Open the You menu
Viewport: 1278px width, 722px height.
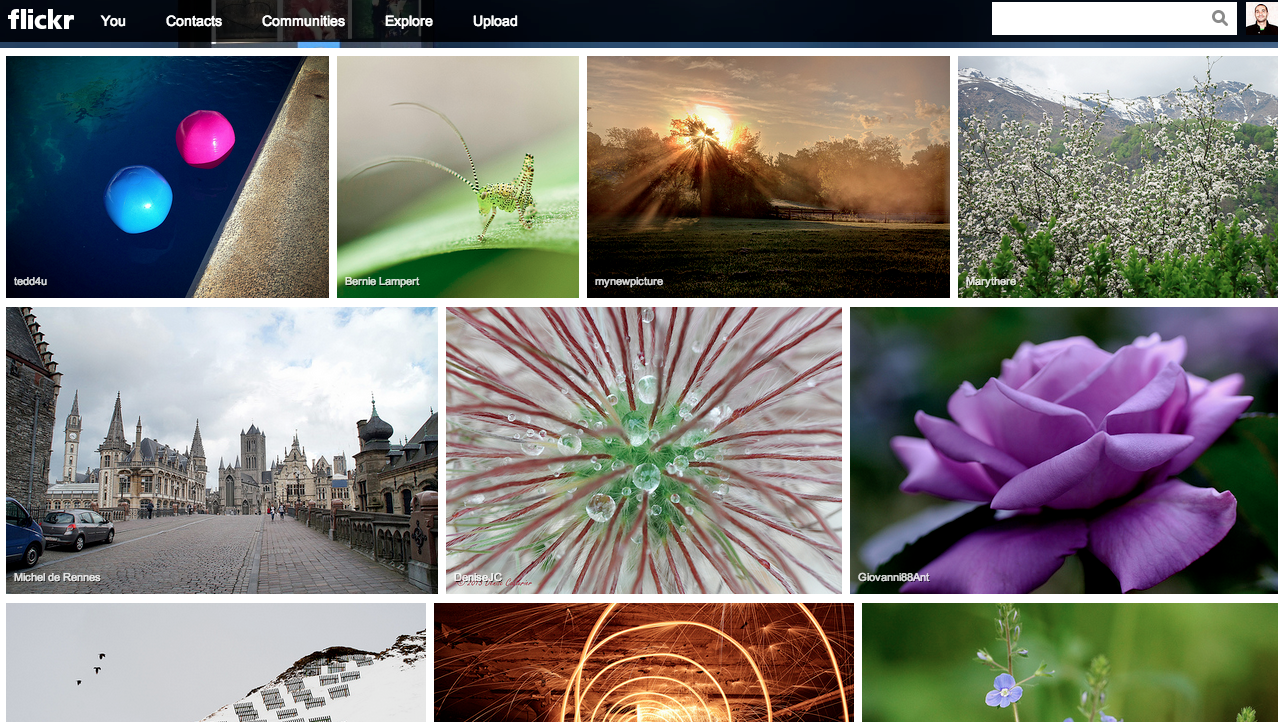(113, 21)
